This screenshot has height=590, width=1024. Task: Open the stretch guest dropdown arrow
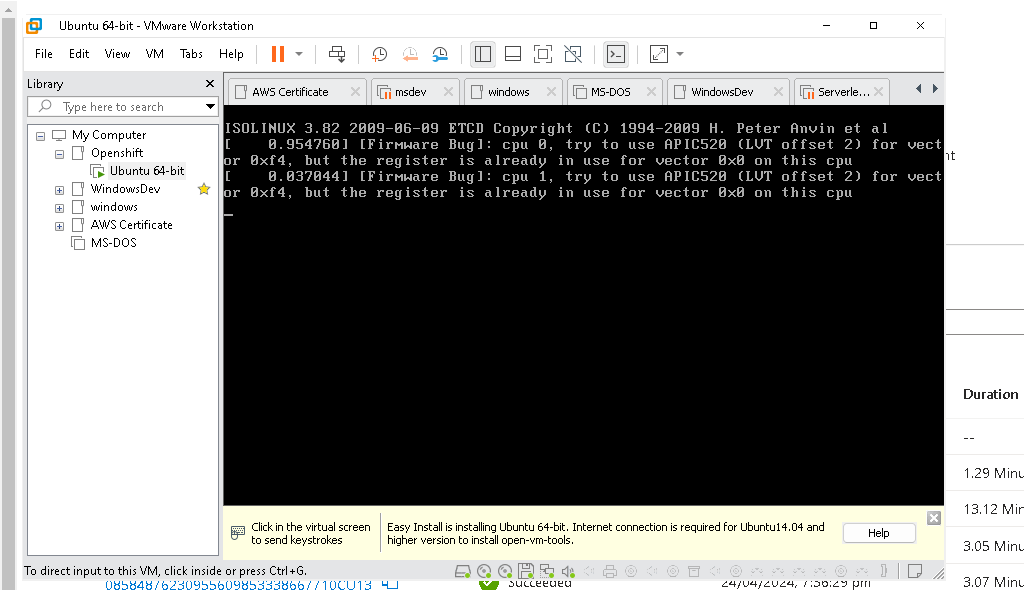coord(680,54)
